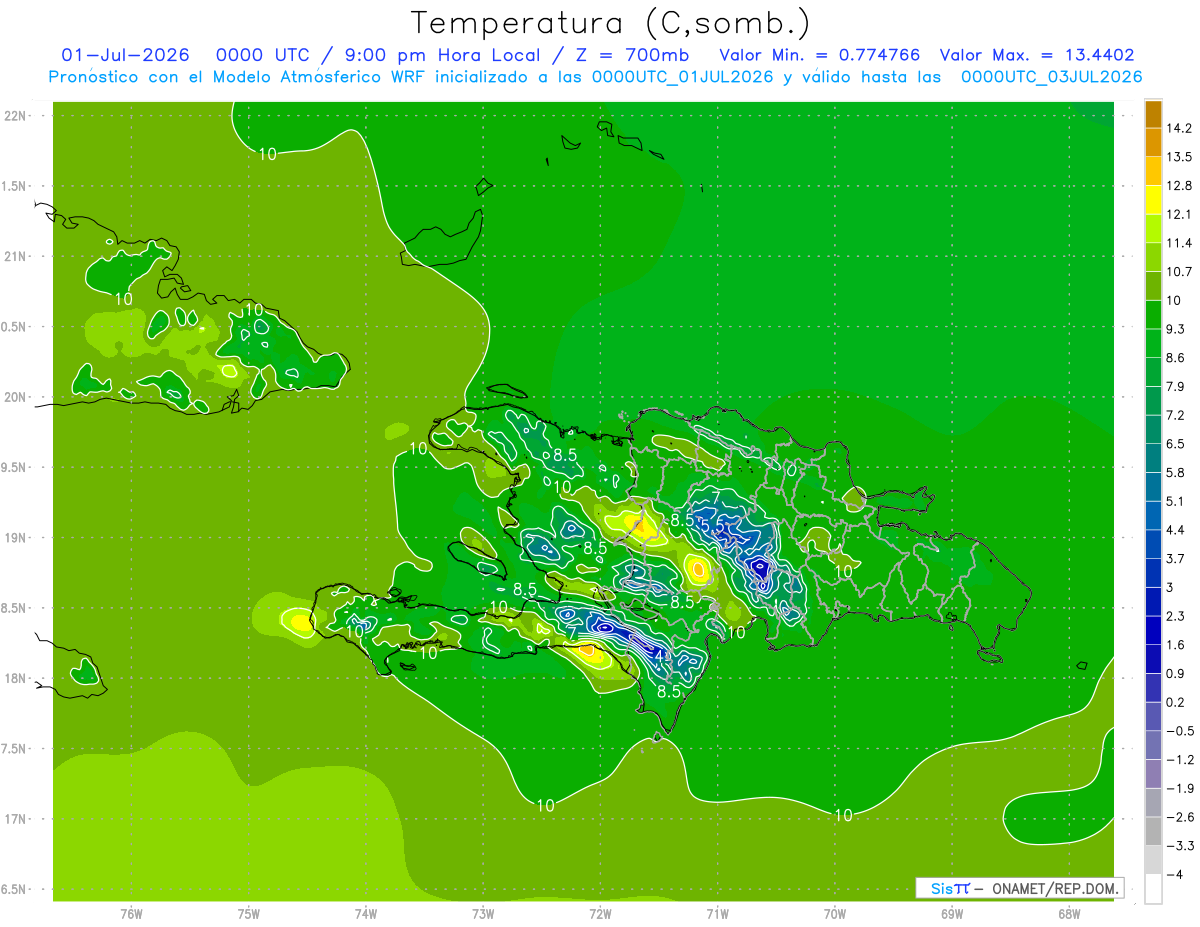Select colorbar tick label '0.2'
The height and width of the screenshot is (927, 1200).
pyautogui.click(x=1177, y=702)
